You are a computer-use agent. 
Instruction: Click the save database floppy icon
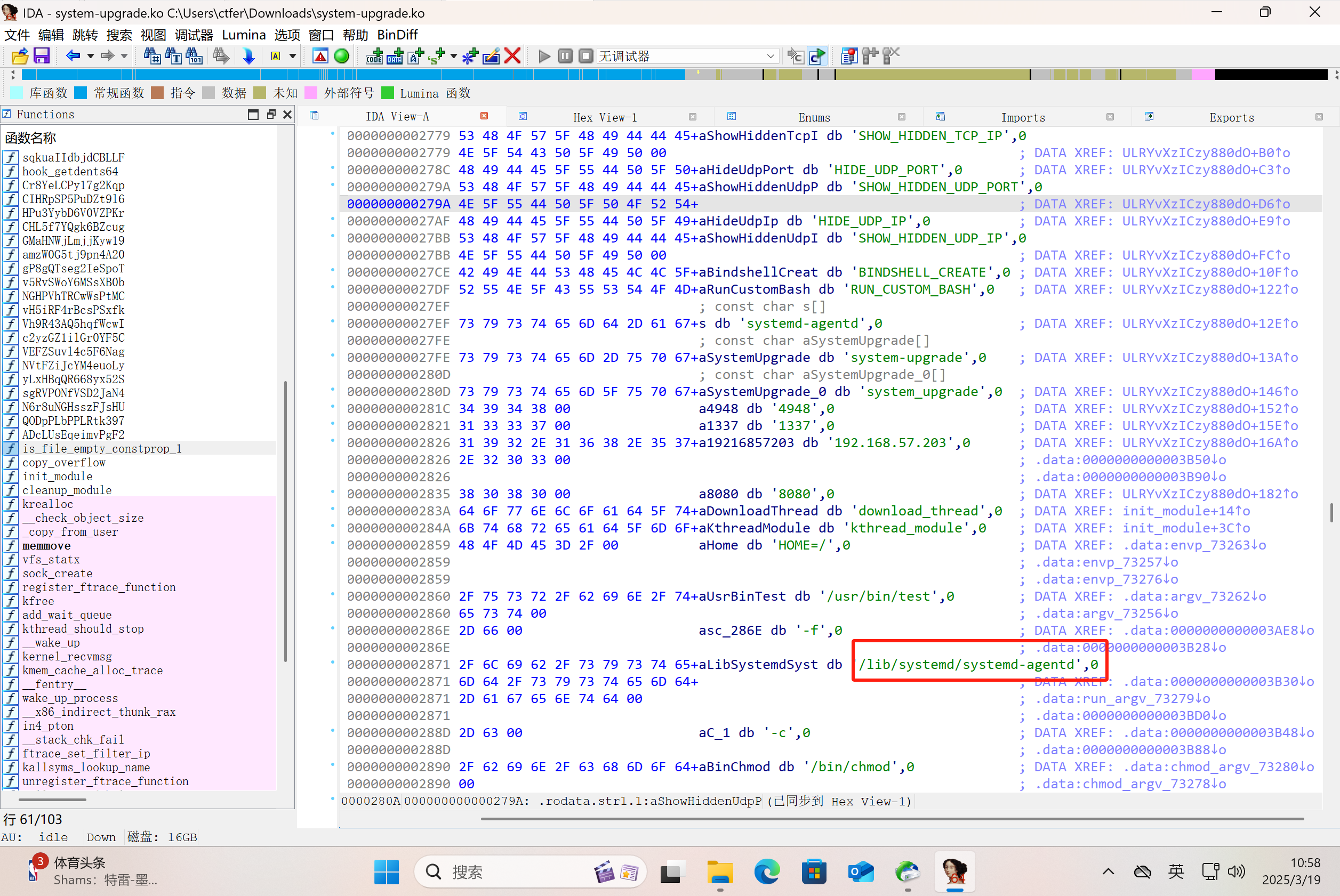(42, 56)
